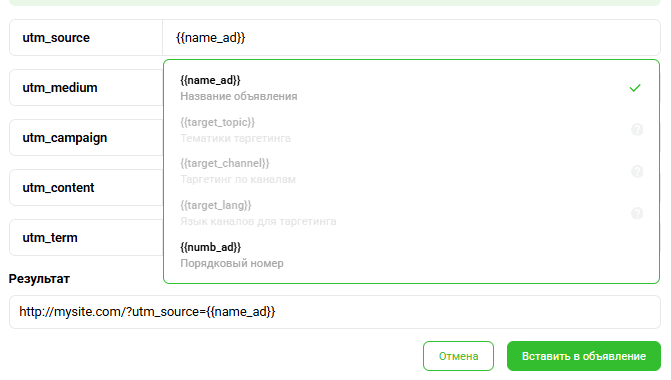Image resolution: width=671 pixels, height=380 pixels.
Task: Click help icon beside {{target_lang}} option
Action: point(637,213)
